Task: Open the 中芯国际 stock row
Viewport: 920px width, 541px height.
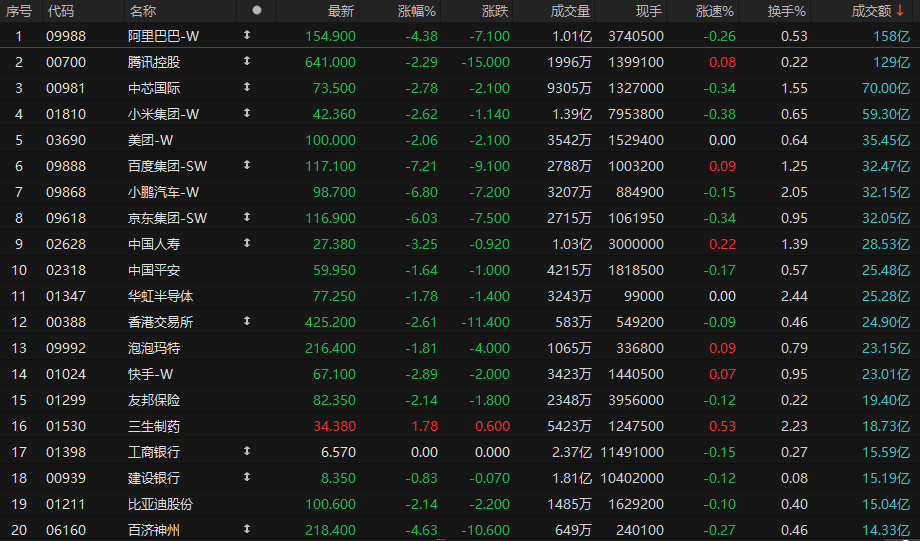Action: pyautogui.click(x=460, y=88)
